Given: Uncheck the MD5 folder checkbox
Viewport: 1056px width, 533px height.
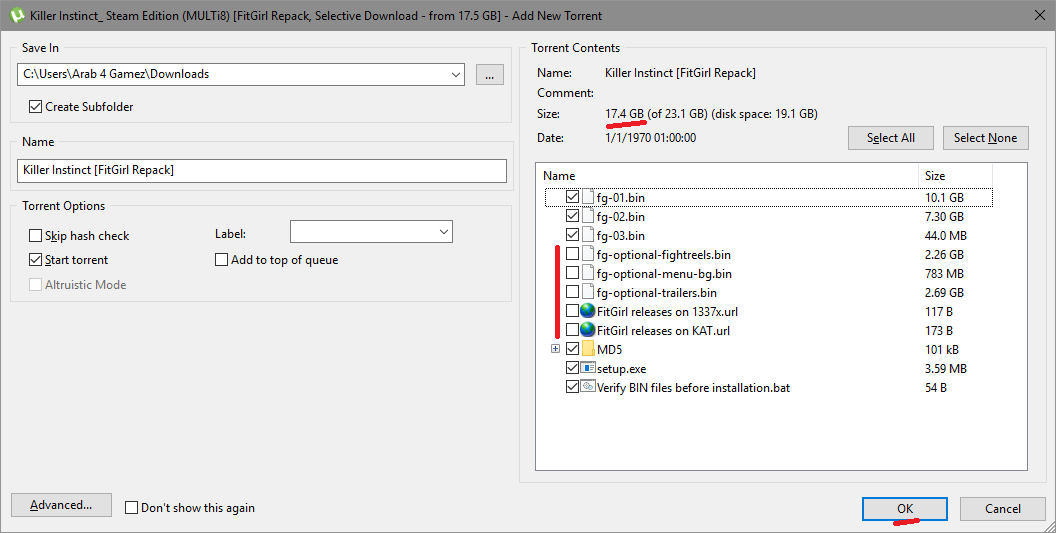Looking at the screenshot, I should [572, 349].
